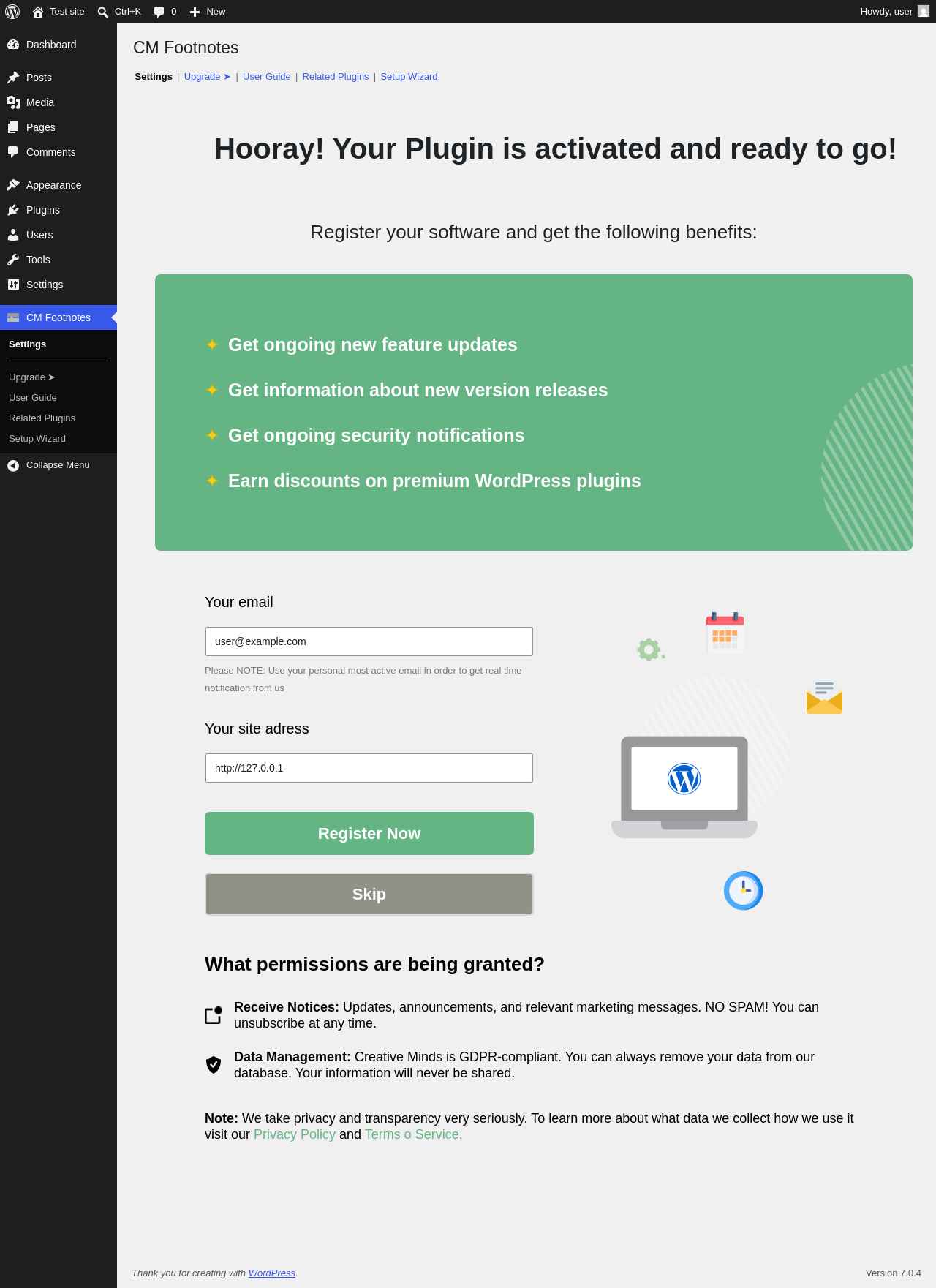Click the CM Footnotes page heading
The width and height of the screenshot is (936, 1288).
(x=186, y=48)
